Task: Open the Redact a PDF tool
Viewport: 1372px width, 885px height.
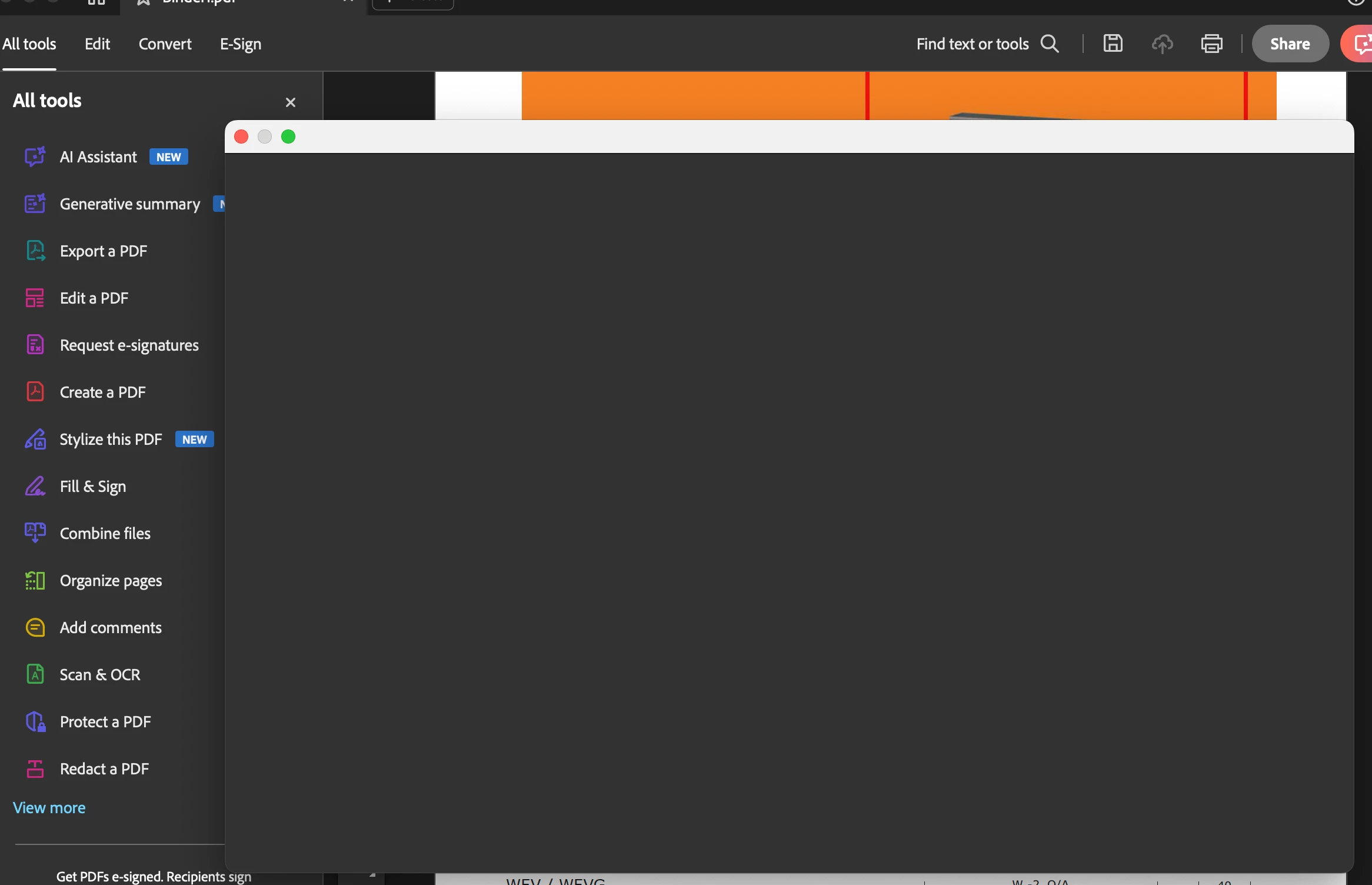Action: (104, 769)
